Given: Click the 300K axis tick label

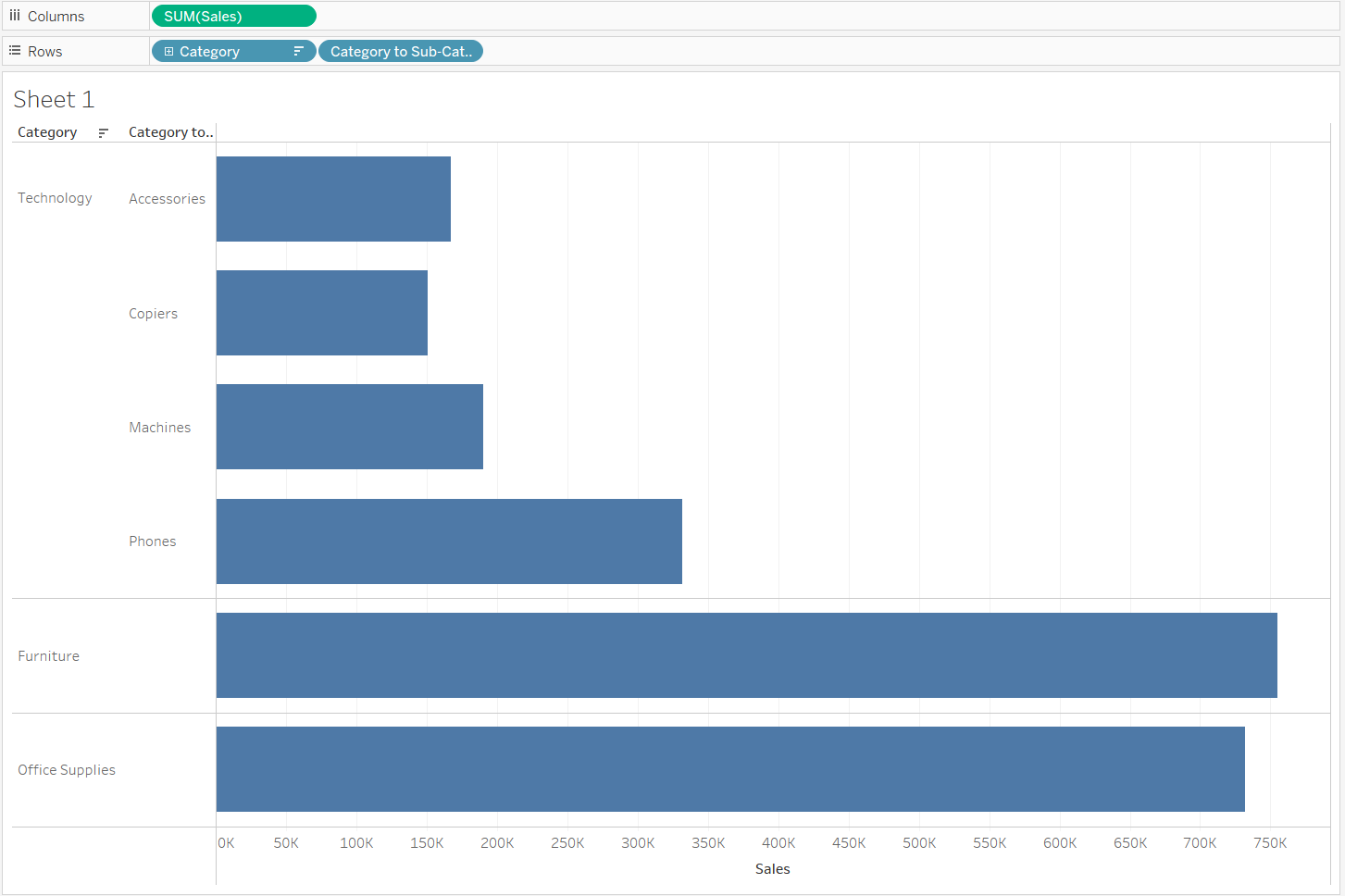Looking at the screenshot, I should tap(638, 843).
